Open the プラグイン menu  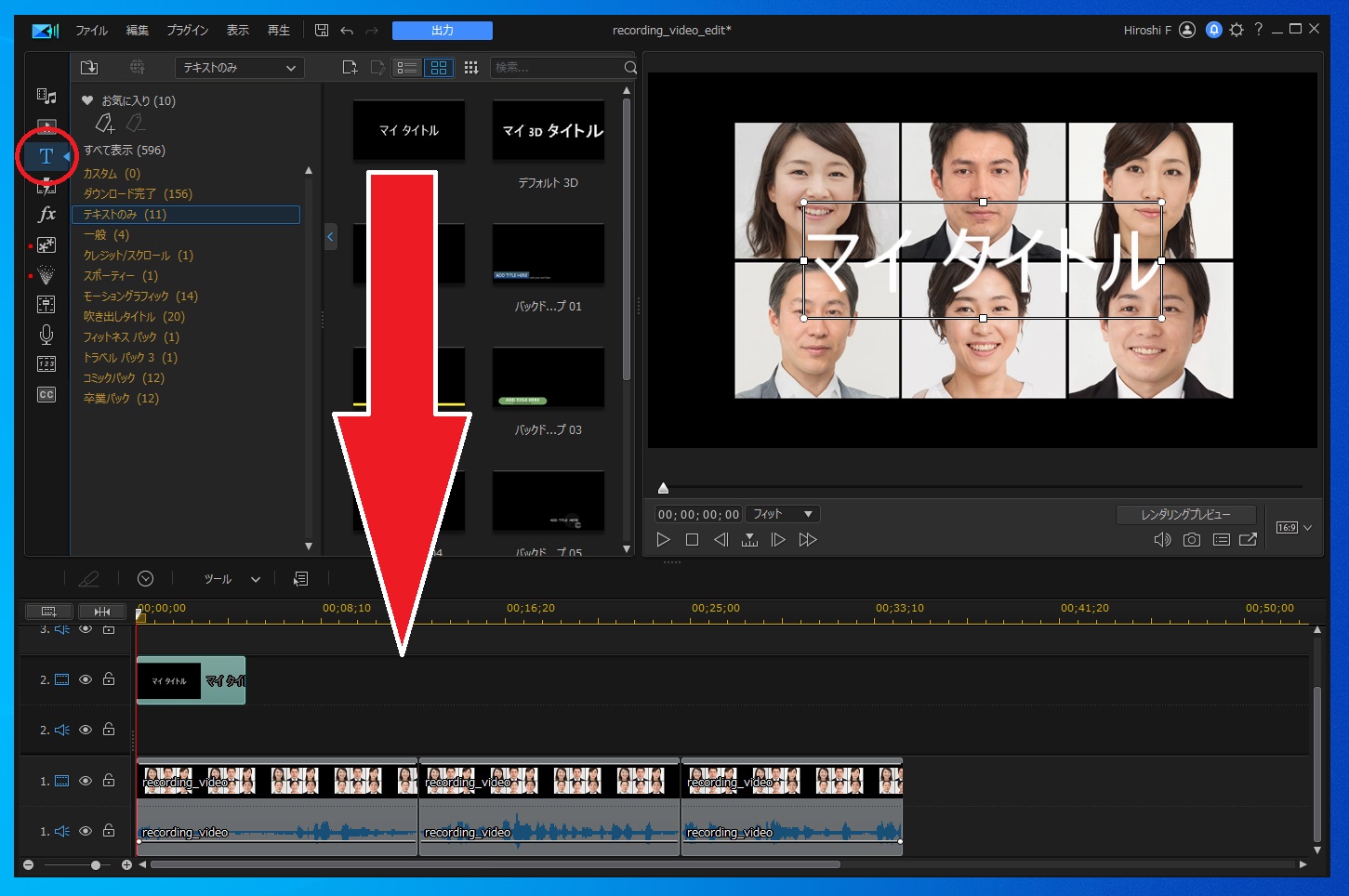click(x=188, y=31)
